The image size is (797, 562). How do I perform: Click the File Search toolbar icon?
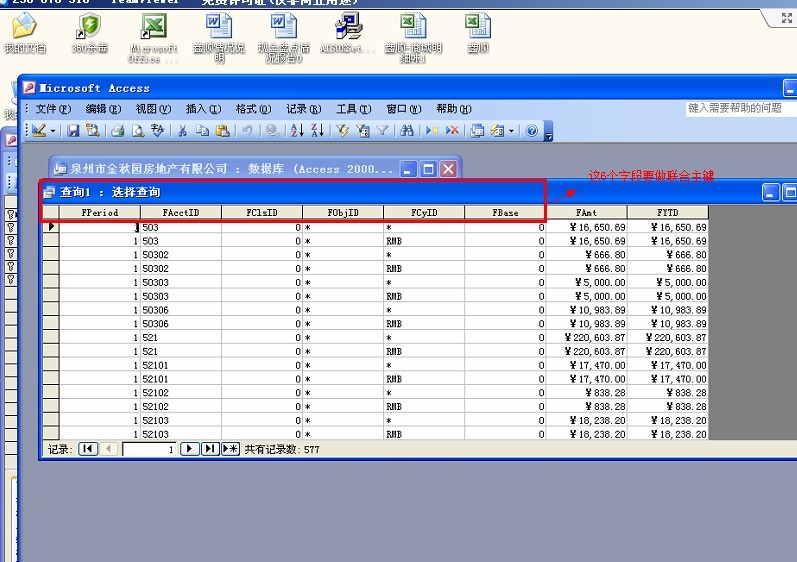93,131
